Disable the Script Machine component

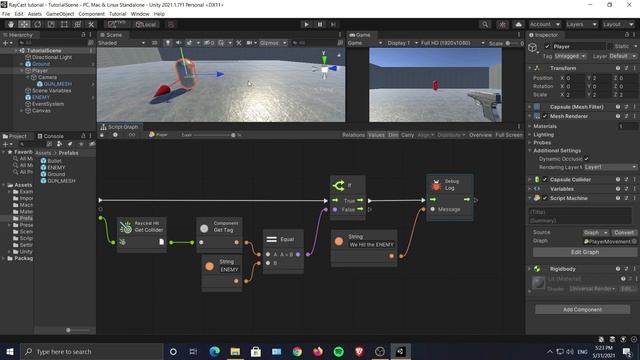point(545,198)
